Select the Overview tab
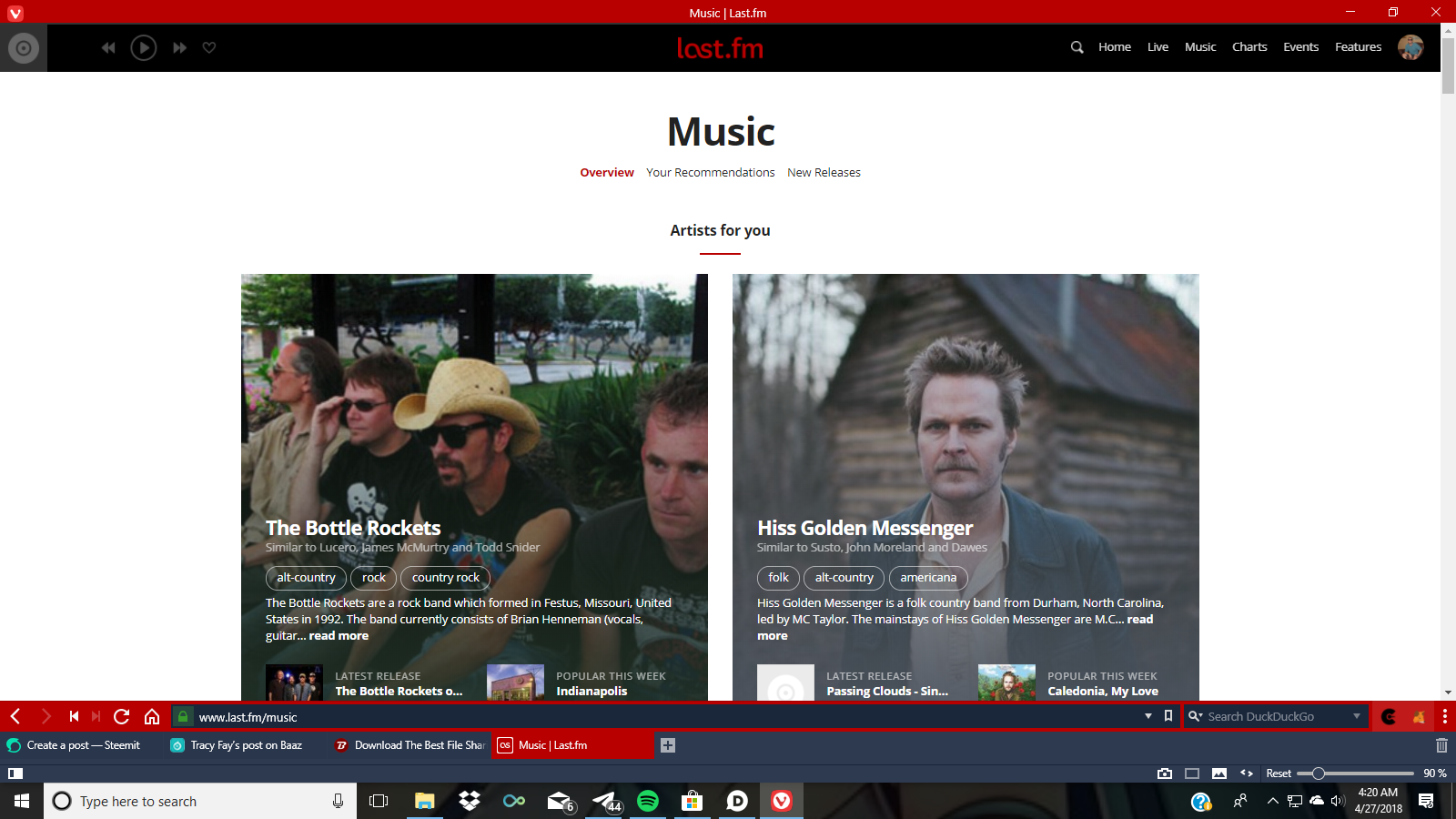 (x=607, y=173)
